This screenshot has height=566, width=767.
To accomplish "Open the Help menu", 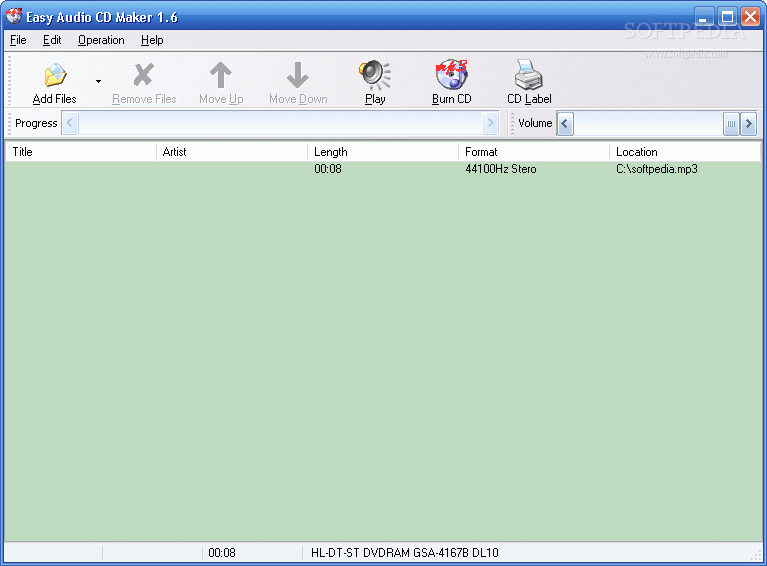I will (x=152, y=40).
